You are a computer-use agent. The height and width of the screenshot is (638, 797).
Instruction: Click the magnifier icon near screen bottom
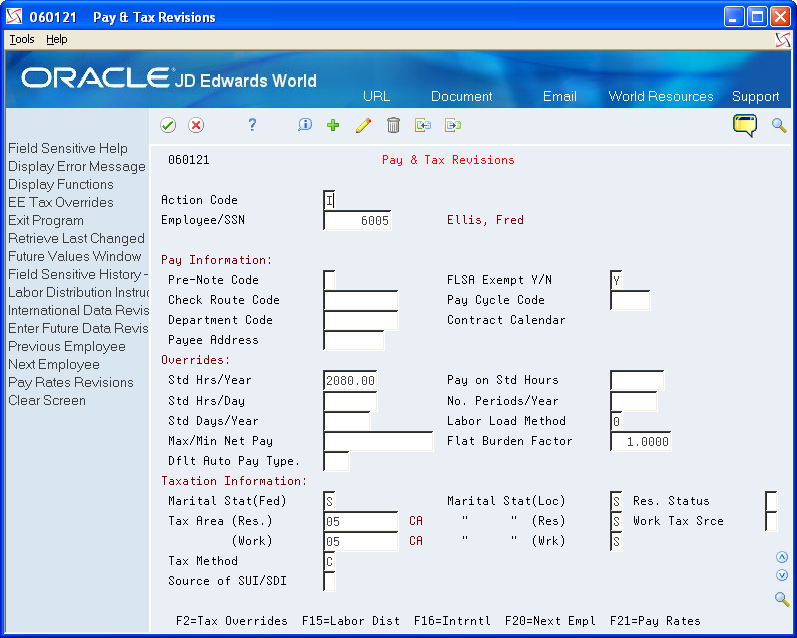[782, 599]
